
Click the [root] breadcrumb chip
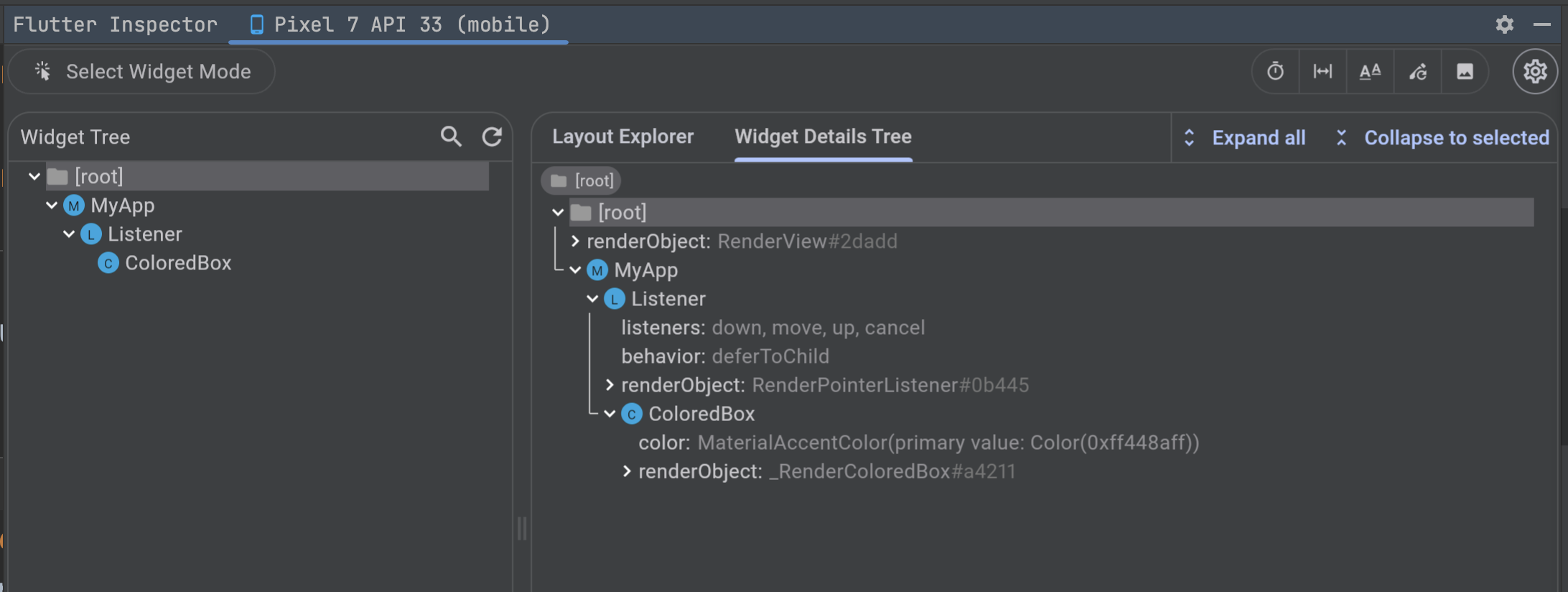click(x=582, y=180)
